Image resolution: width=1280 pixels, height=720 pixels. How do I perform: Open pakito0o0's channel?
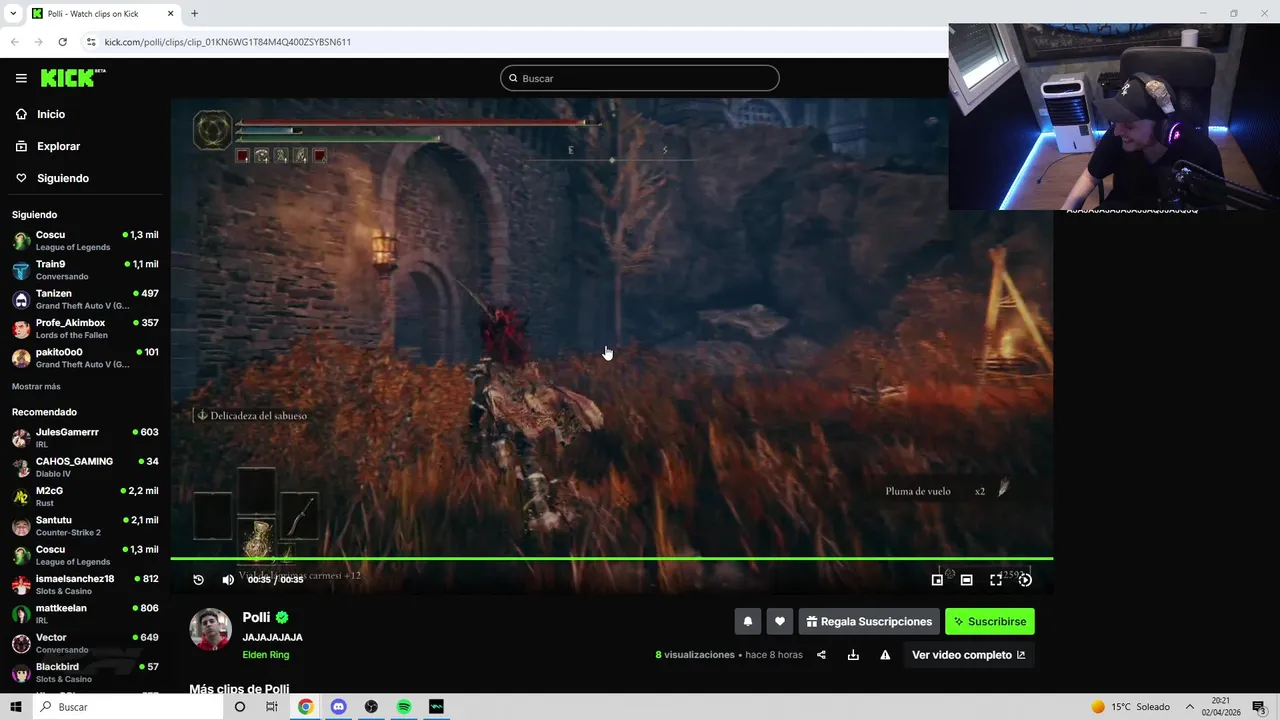tap(85, 358)
